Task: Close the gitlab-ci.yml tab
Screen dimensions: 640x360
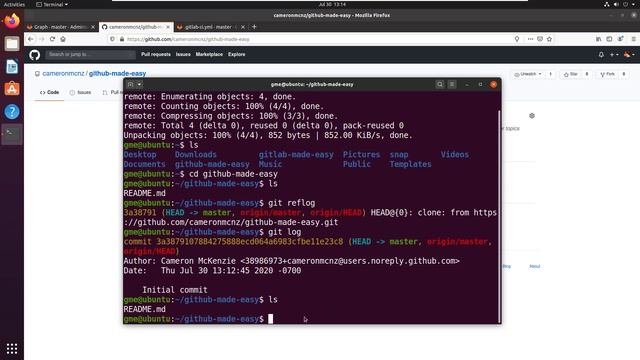Action: click(243, 27)
